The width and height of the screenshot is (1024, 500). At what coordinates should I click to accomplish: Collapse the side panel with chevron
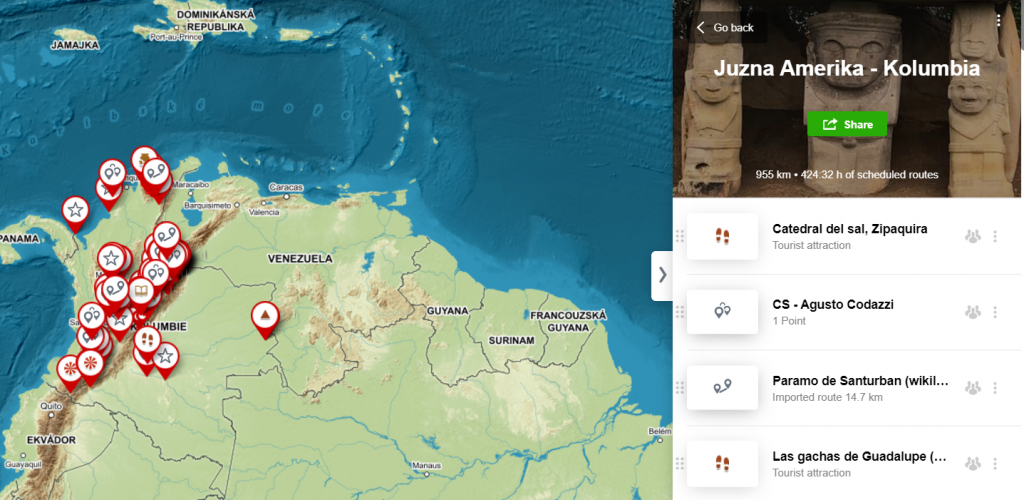coord(662,275)
